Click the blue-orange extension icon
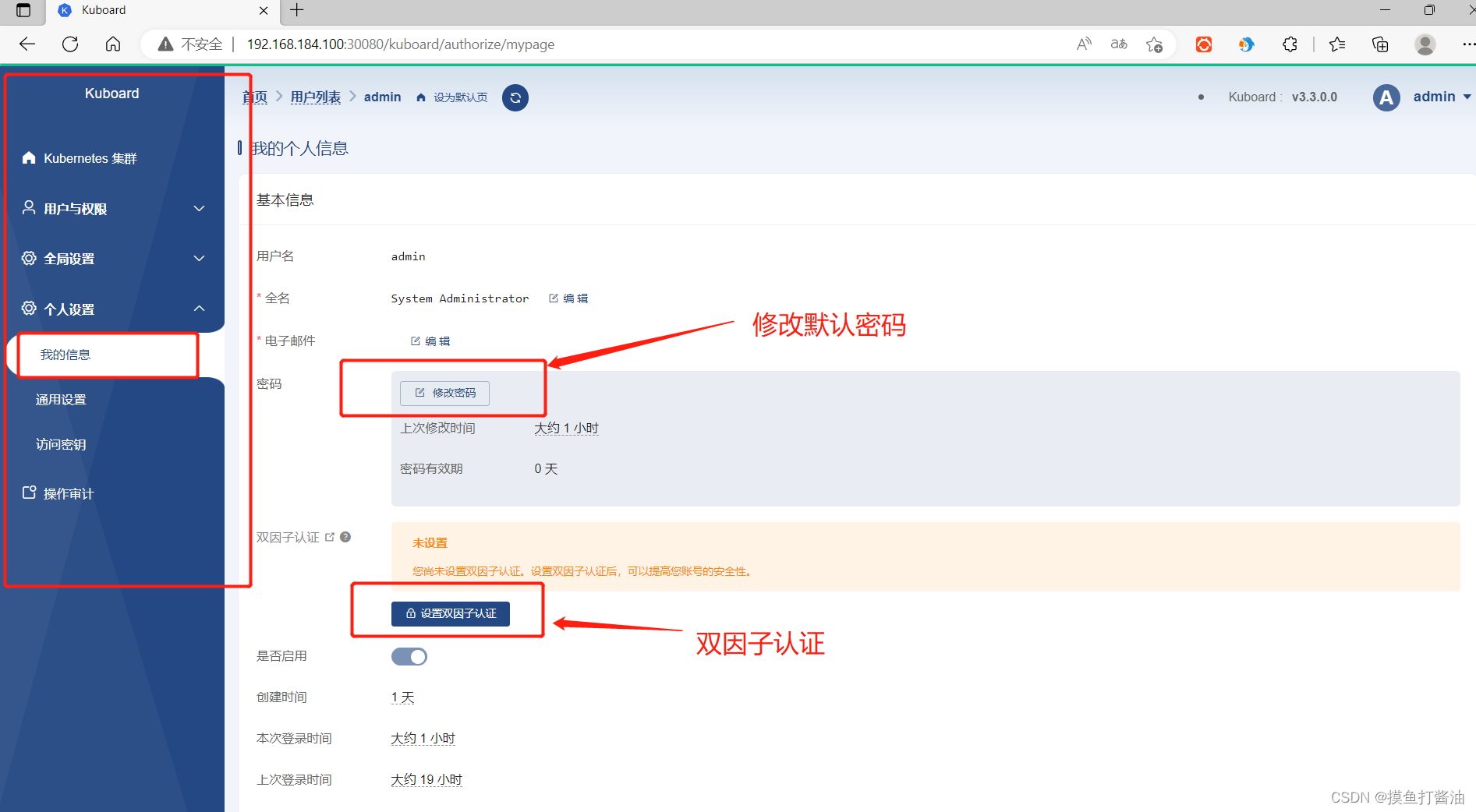The width and height of the screenshot is (1476, 812). pyautogui.click(x=1247, y=44)
